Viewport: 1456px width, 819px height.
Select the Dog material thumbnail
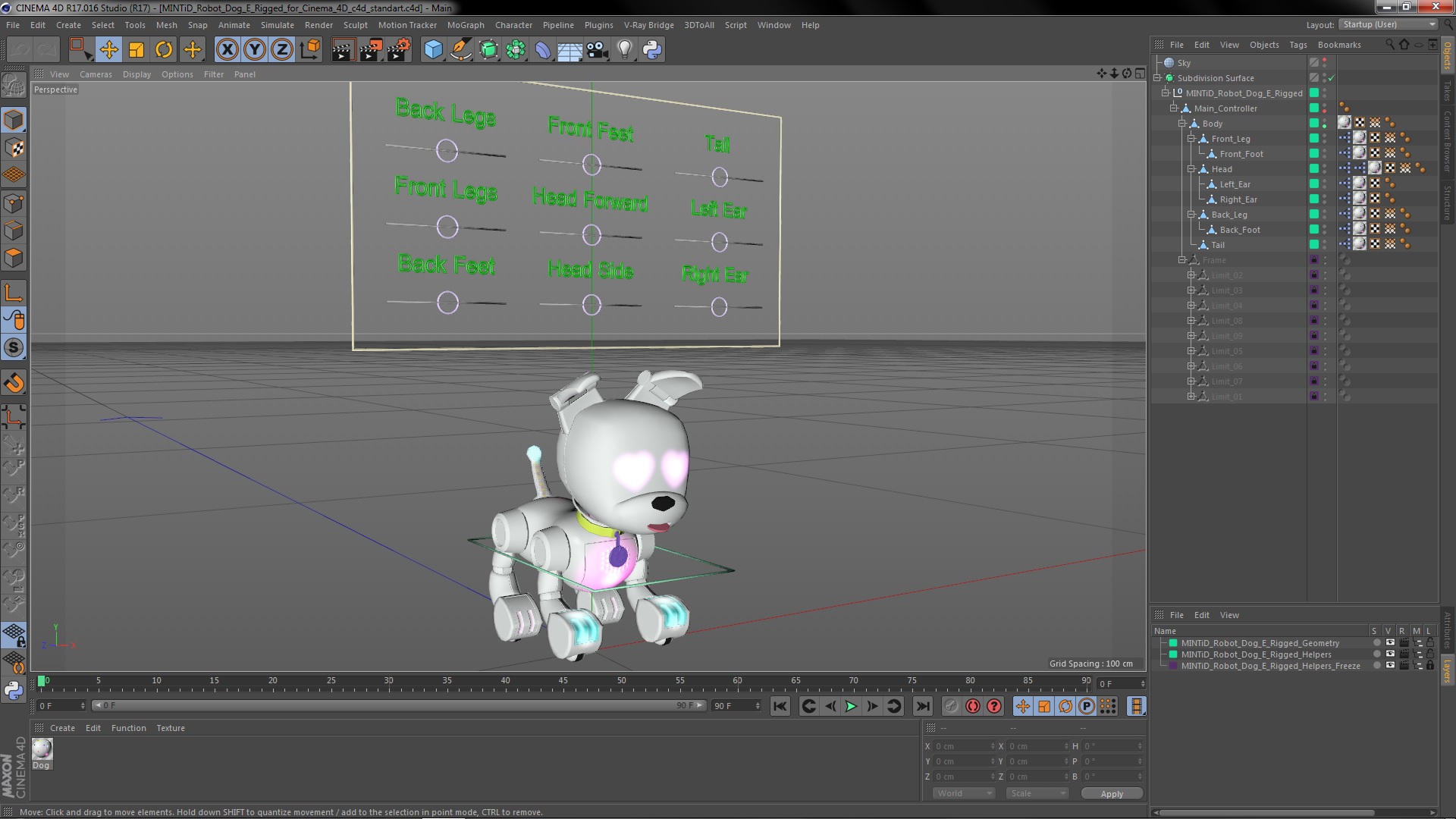(42, 748)
